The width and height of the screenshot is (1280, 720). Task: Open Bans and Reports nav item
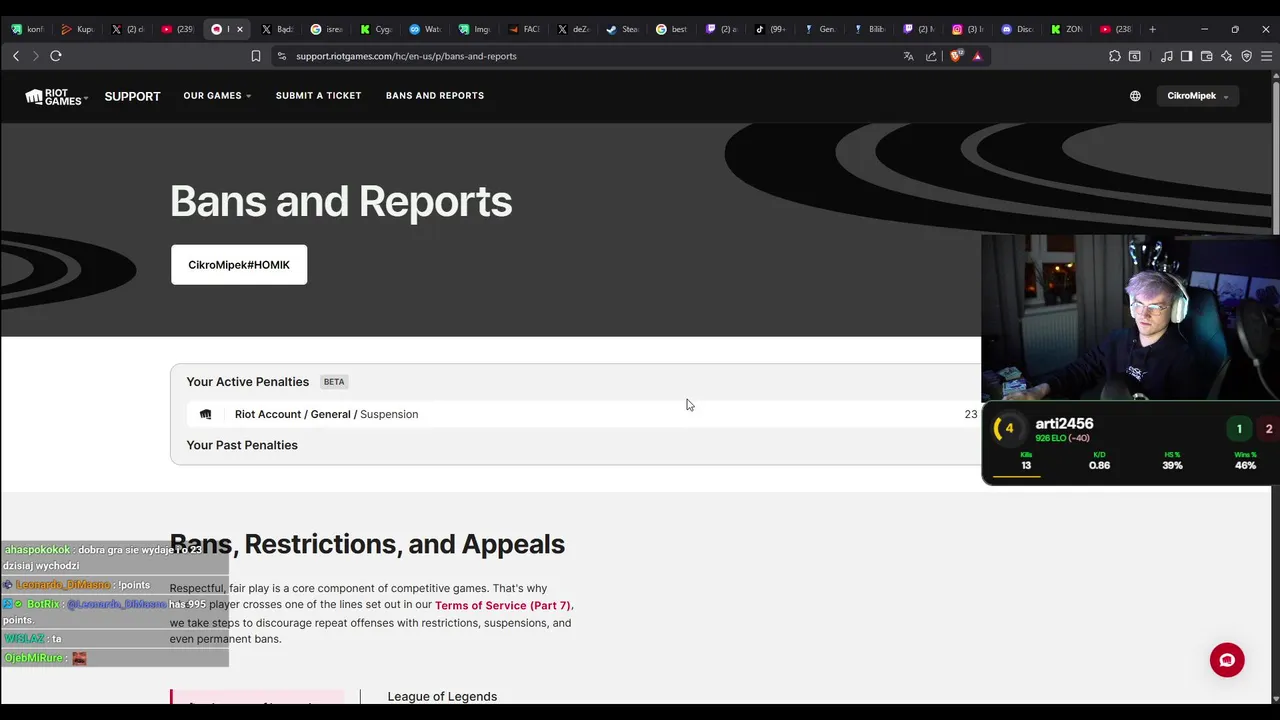(x=435, y=96)
